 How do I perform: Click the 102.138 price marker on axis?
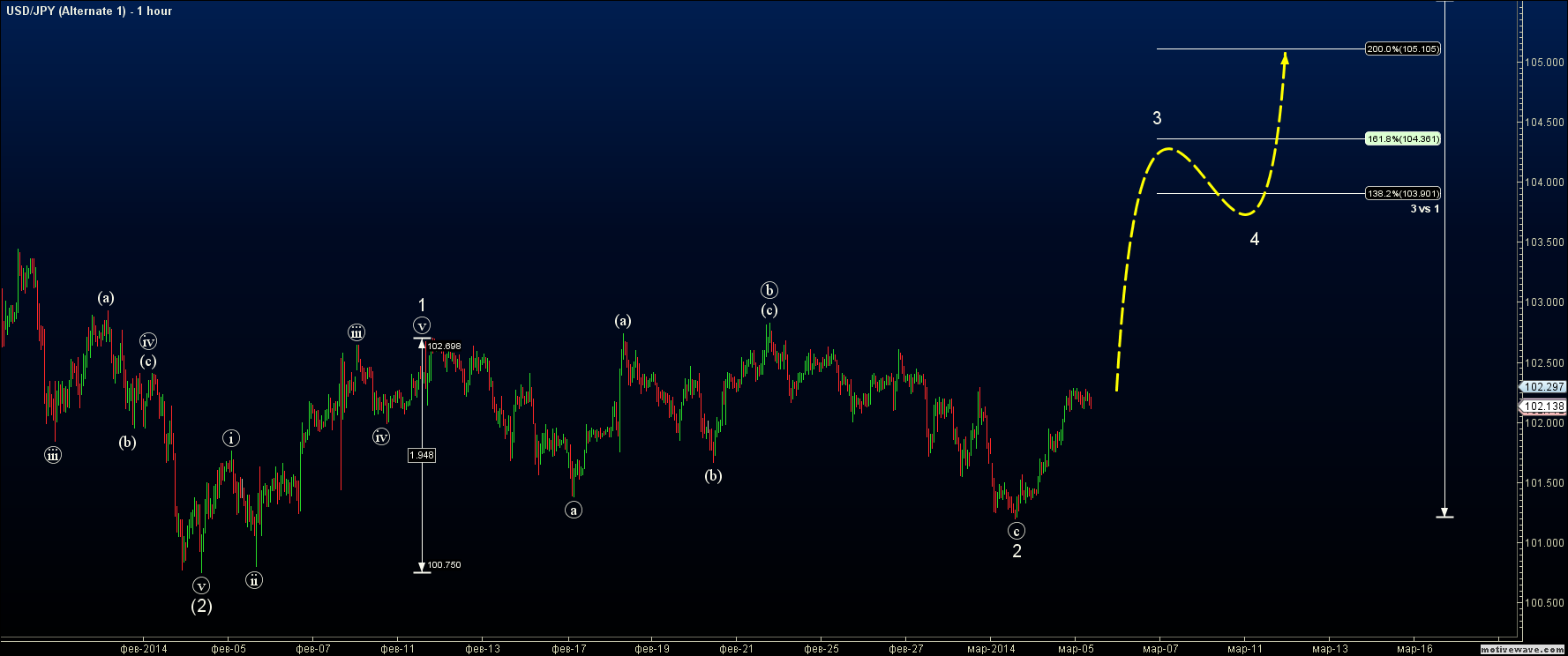click(1543, 407)
